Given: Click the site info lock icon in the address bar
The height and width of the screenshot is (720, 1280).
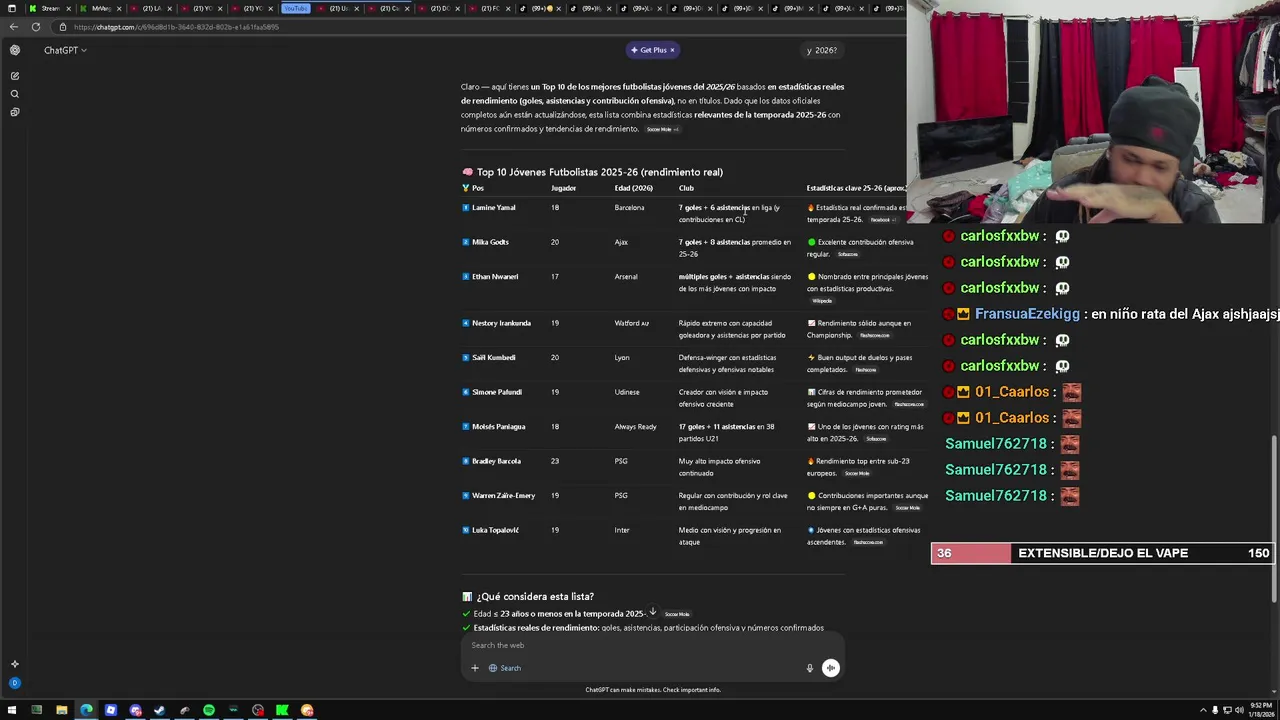Looking at the screenshot, I should [x=63, y=27].
